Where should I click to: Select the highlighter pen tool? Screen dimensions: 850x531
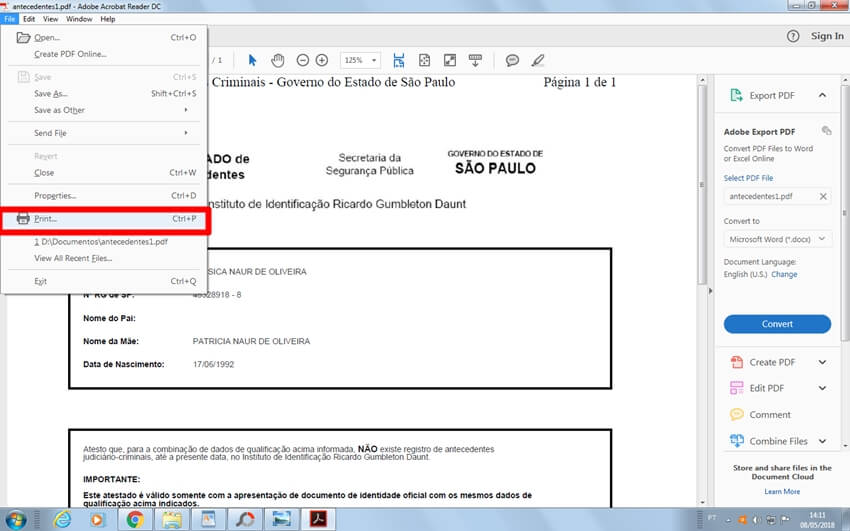pos(538,60)
